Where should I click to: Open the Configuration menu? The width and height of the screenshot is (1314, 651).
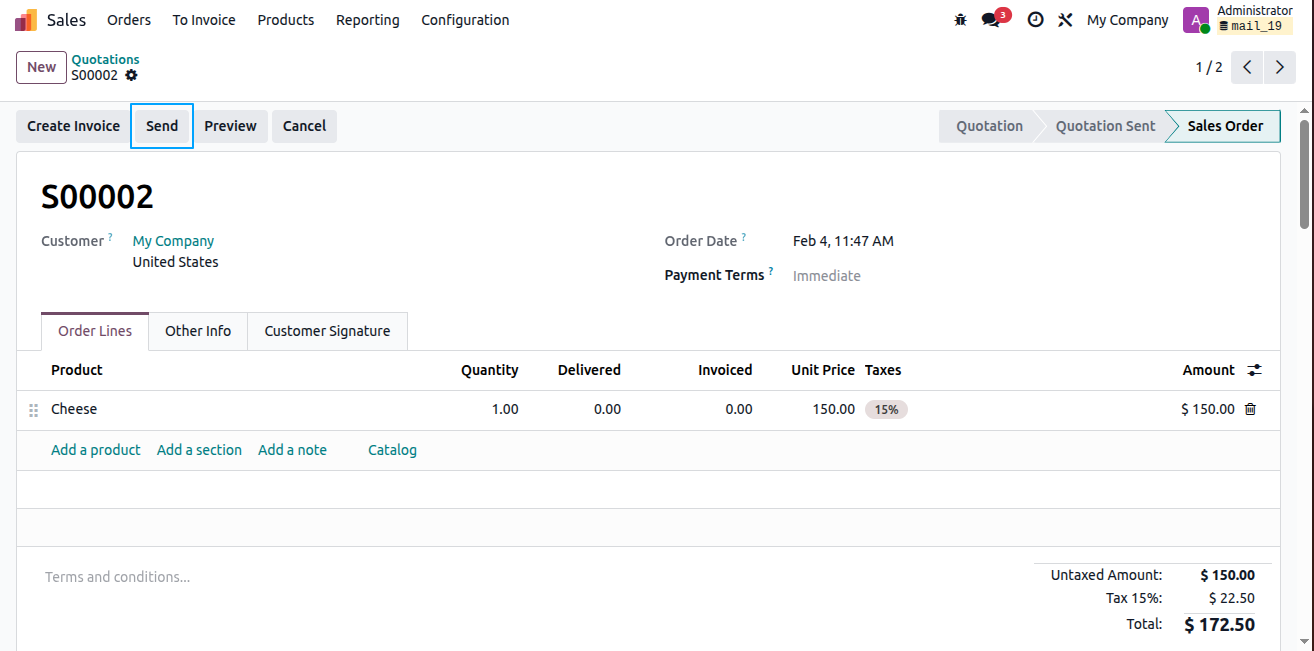[465, 20]
